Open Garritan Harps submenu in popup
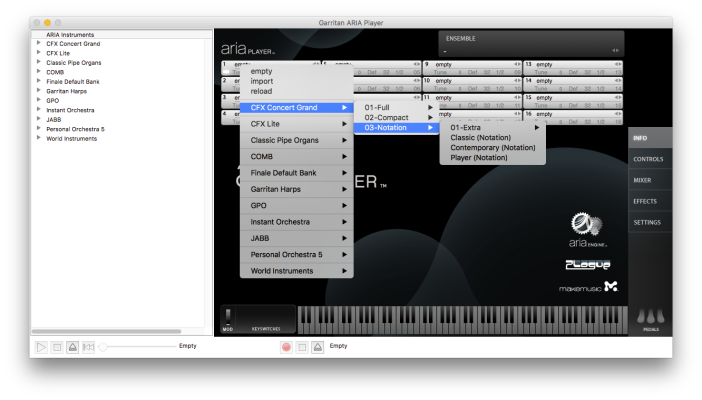This screenshot has width=702, height=400. (x=296, y=189)
